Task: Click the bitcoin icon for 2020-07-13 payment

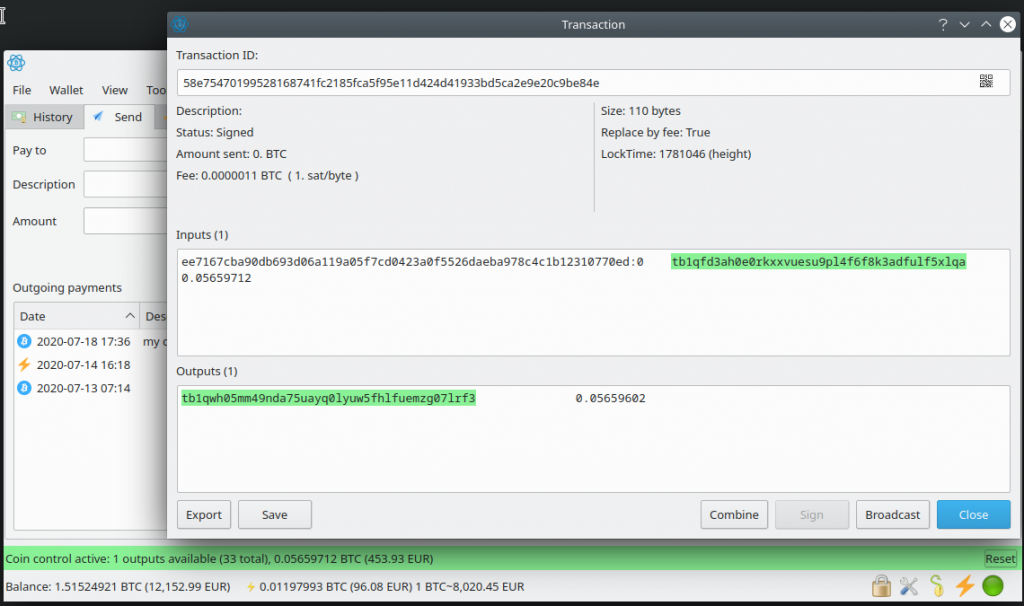Action: [x=24, y=388]
